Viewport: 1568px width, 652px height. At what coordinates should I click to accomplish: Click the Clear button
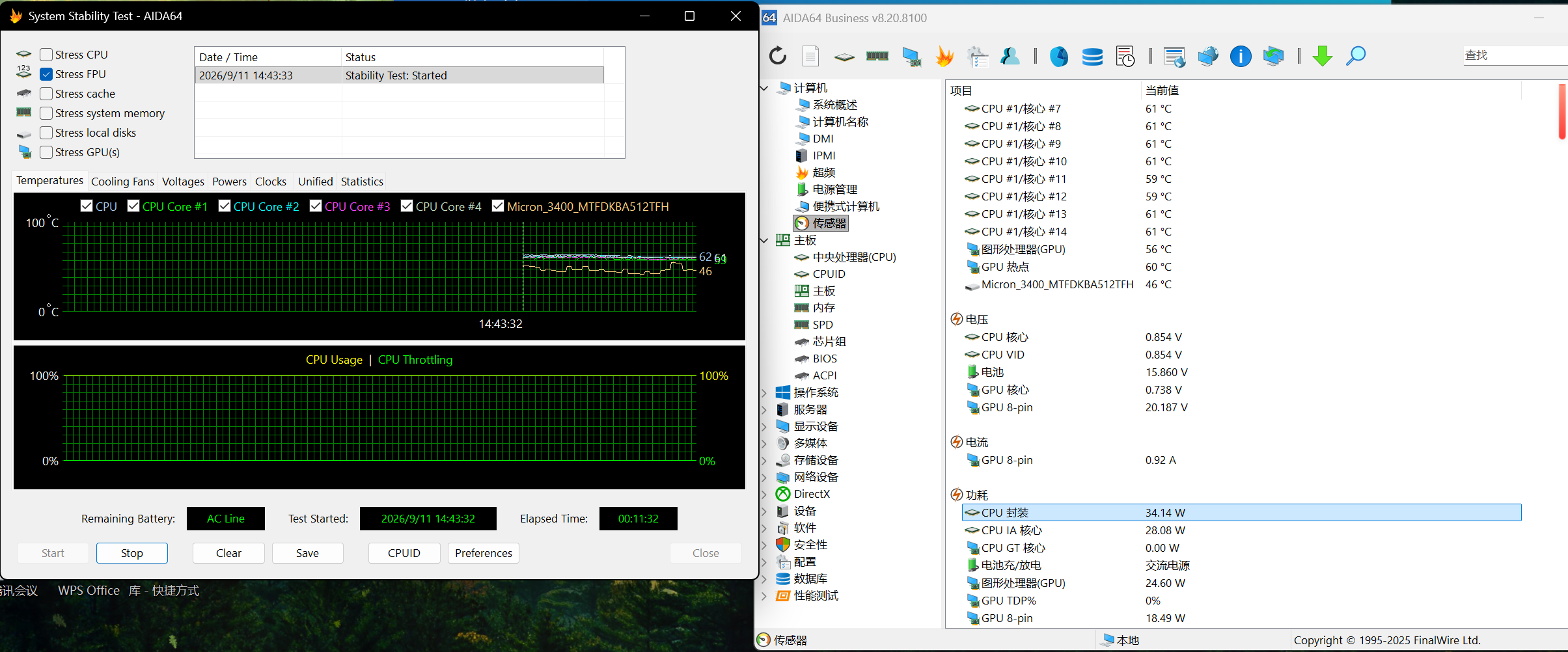coord(228,553)
